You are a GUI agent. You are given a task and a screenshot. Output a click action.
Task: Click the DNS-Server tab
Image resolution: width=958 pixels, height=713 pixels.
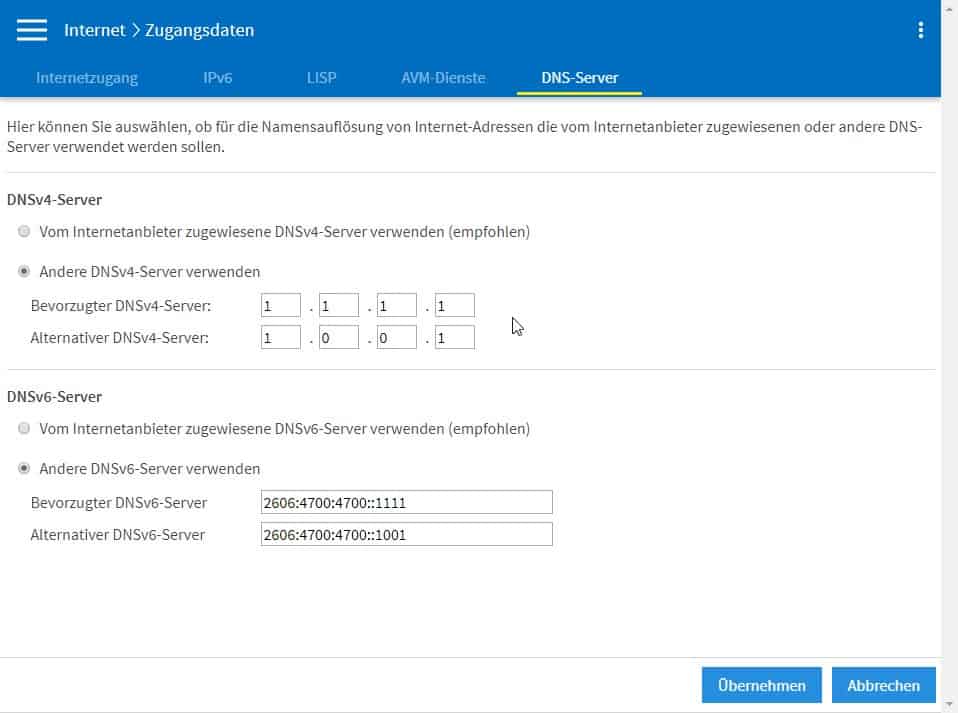click(579, 77)
